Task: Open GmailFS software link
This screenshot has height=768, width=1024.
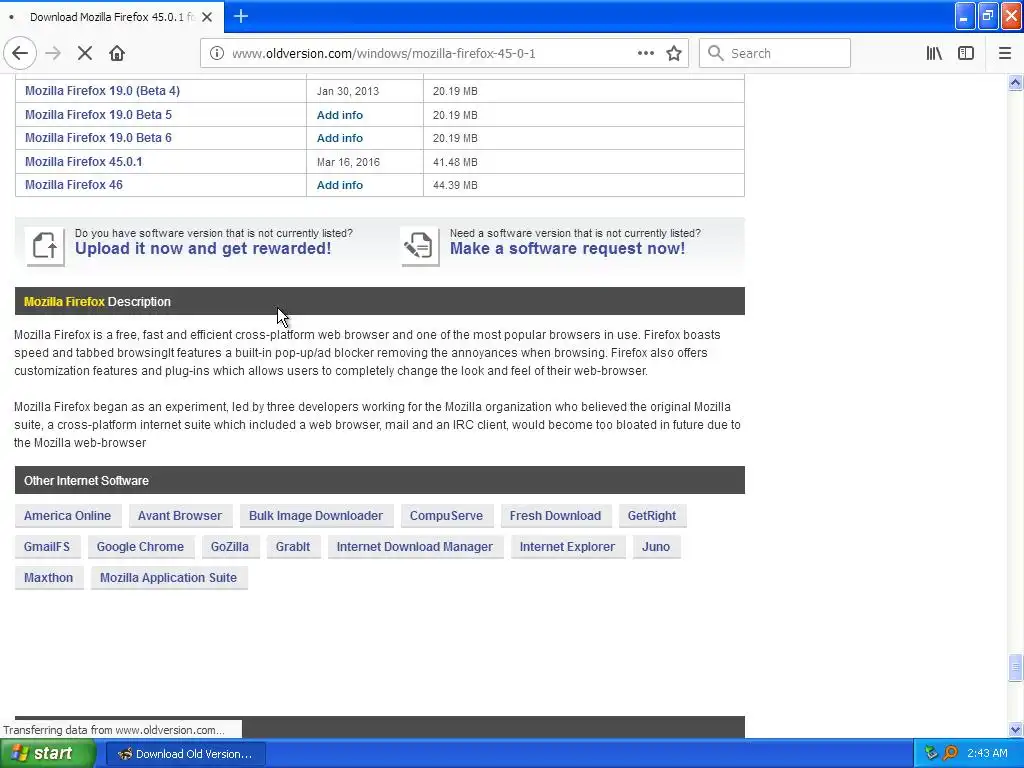Action: [46, 547]
